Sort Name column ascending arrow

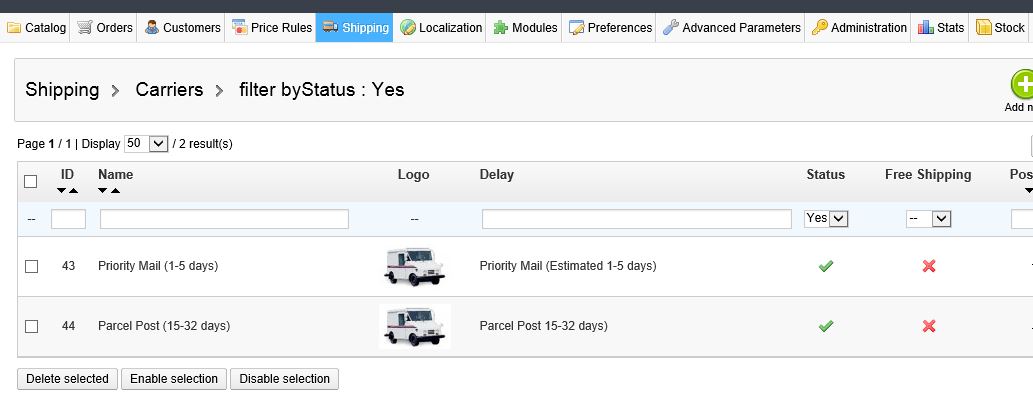point(115,191)
